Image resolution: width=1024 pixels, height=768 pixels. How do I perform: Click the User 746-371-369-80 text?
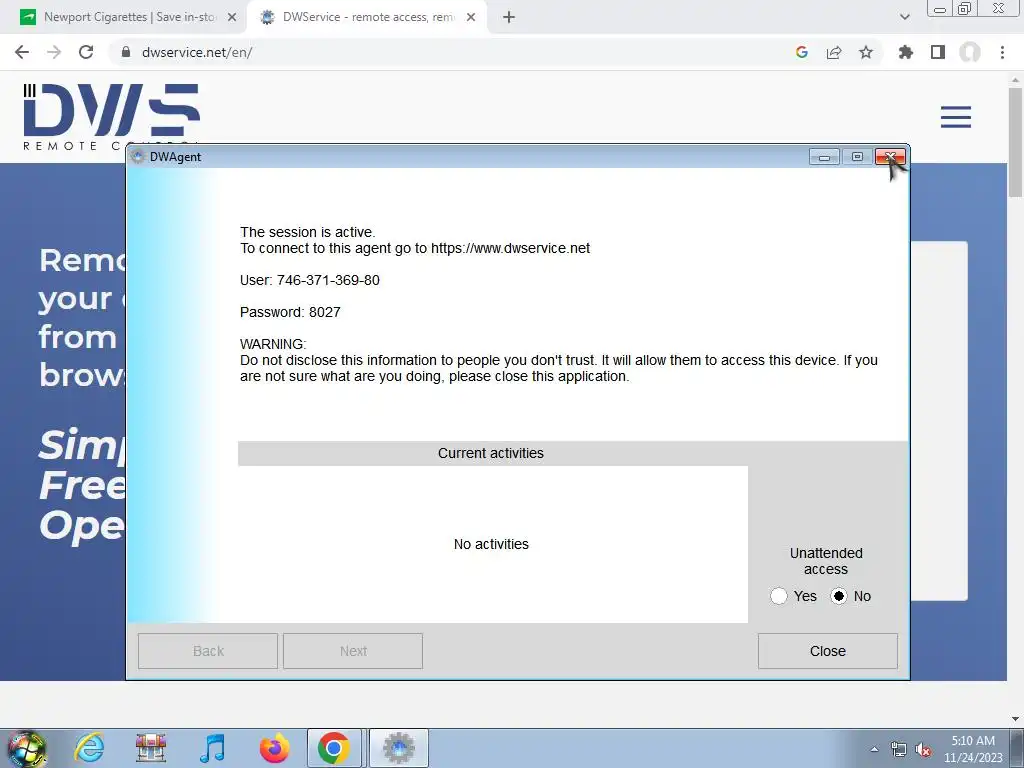[310, 280]
